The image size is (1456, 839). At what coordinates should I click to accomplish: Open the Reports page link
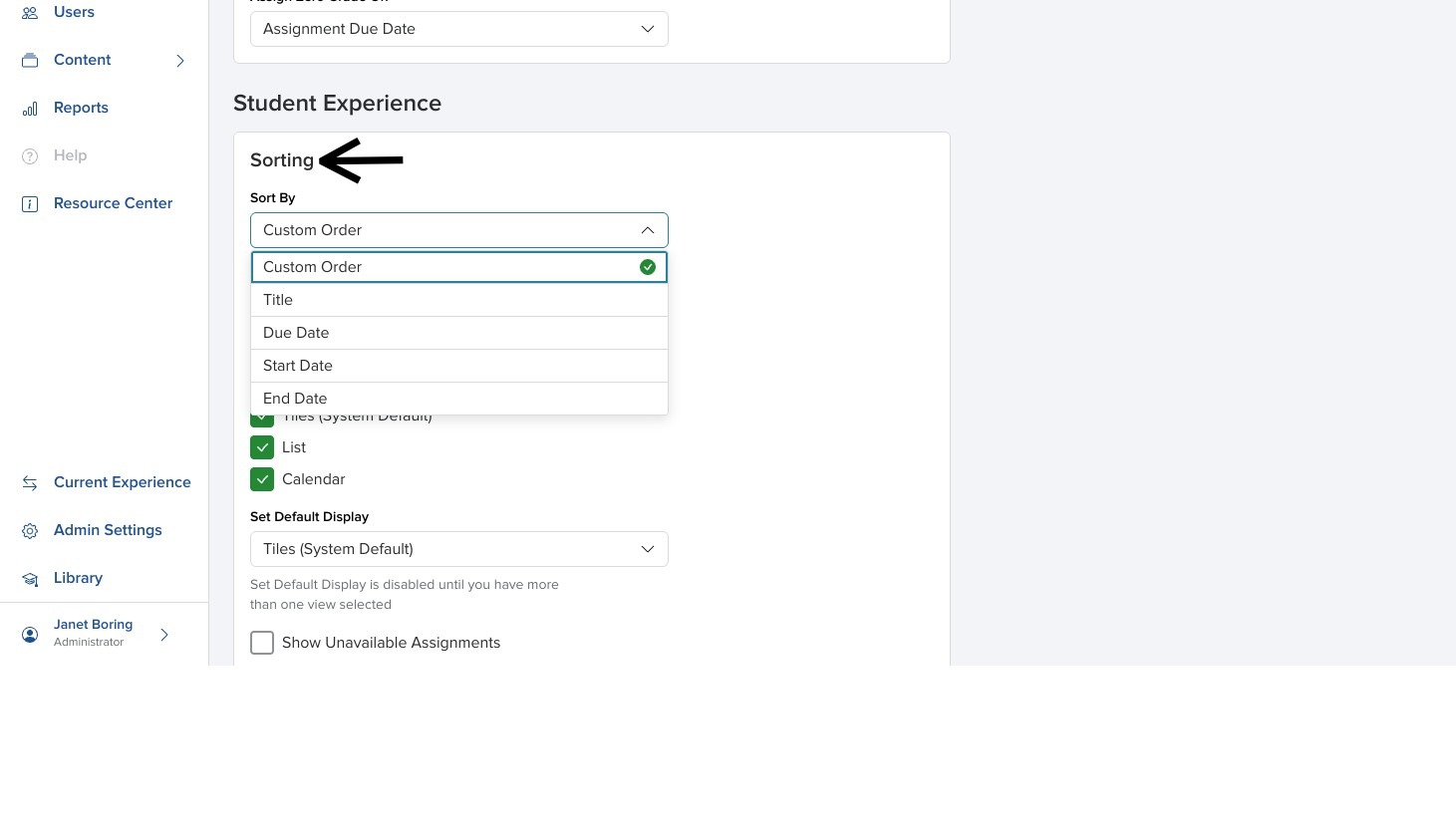coord(81,108)
